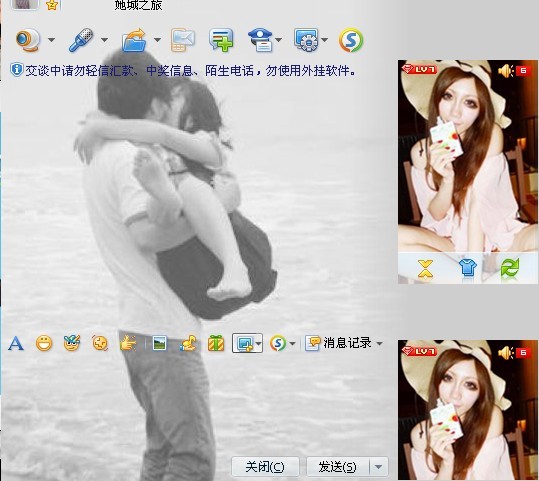This screenshot has height=481, width=539.
Task: Open message history 消息记录
Action: (x=338, y=343)
